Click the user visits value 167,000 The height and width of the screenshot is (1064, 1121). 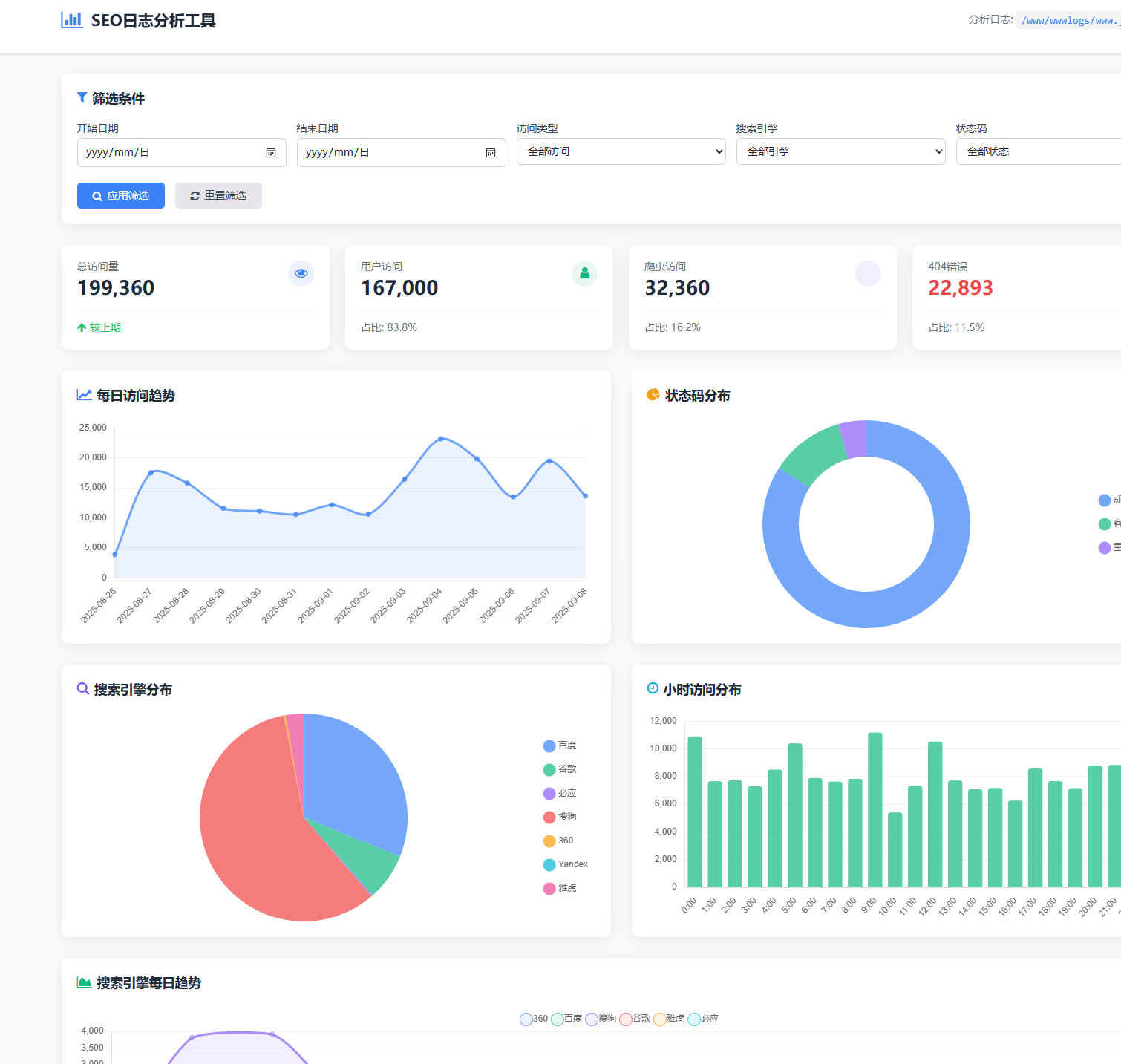click(x=399, y=288)
